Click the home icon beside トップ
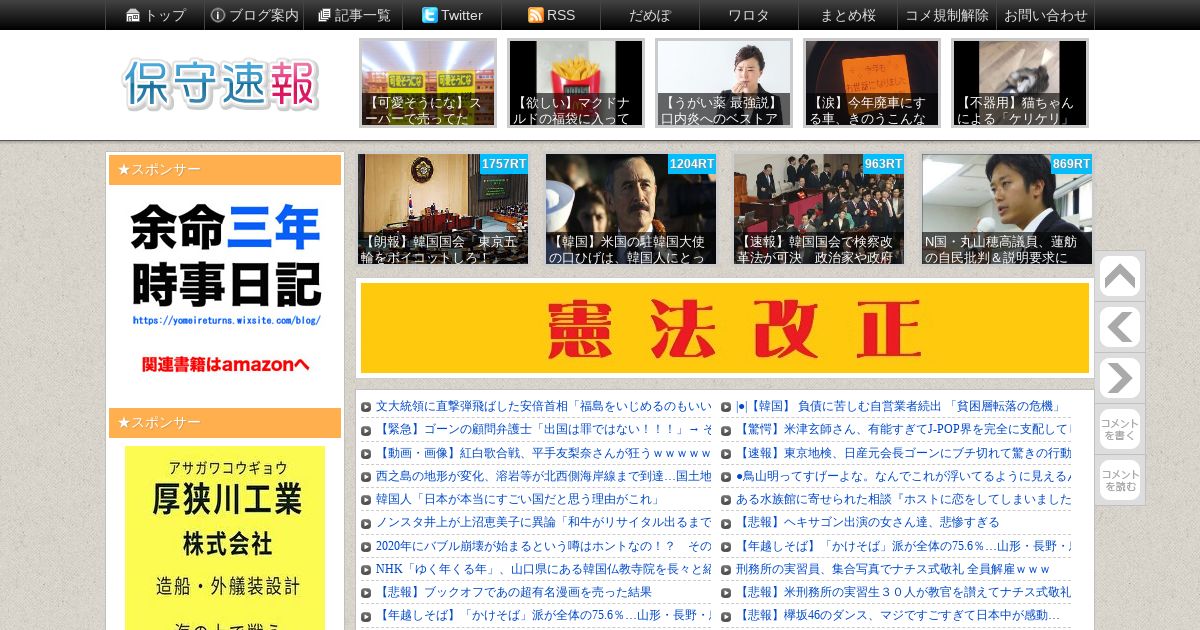 (133, 15)
